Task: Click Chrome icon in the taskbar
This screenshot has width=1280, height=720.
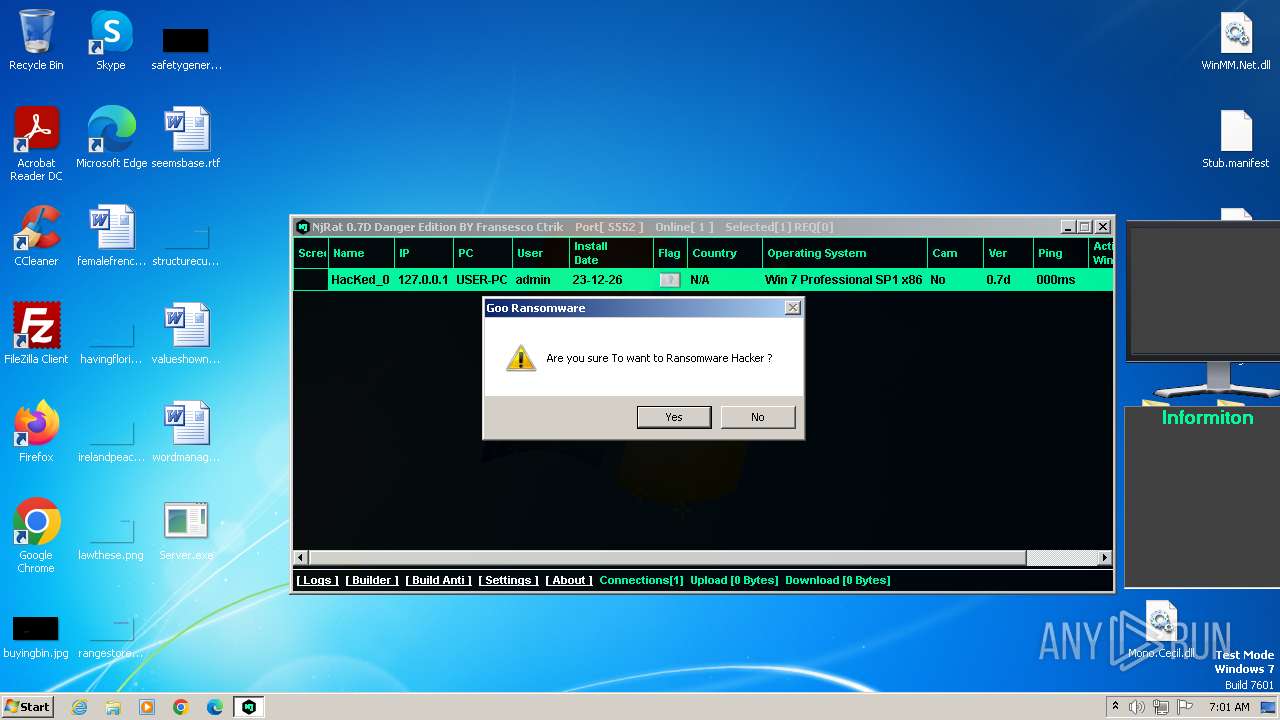Action: pos(181,707)
